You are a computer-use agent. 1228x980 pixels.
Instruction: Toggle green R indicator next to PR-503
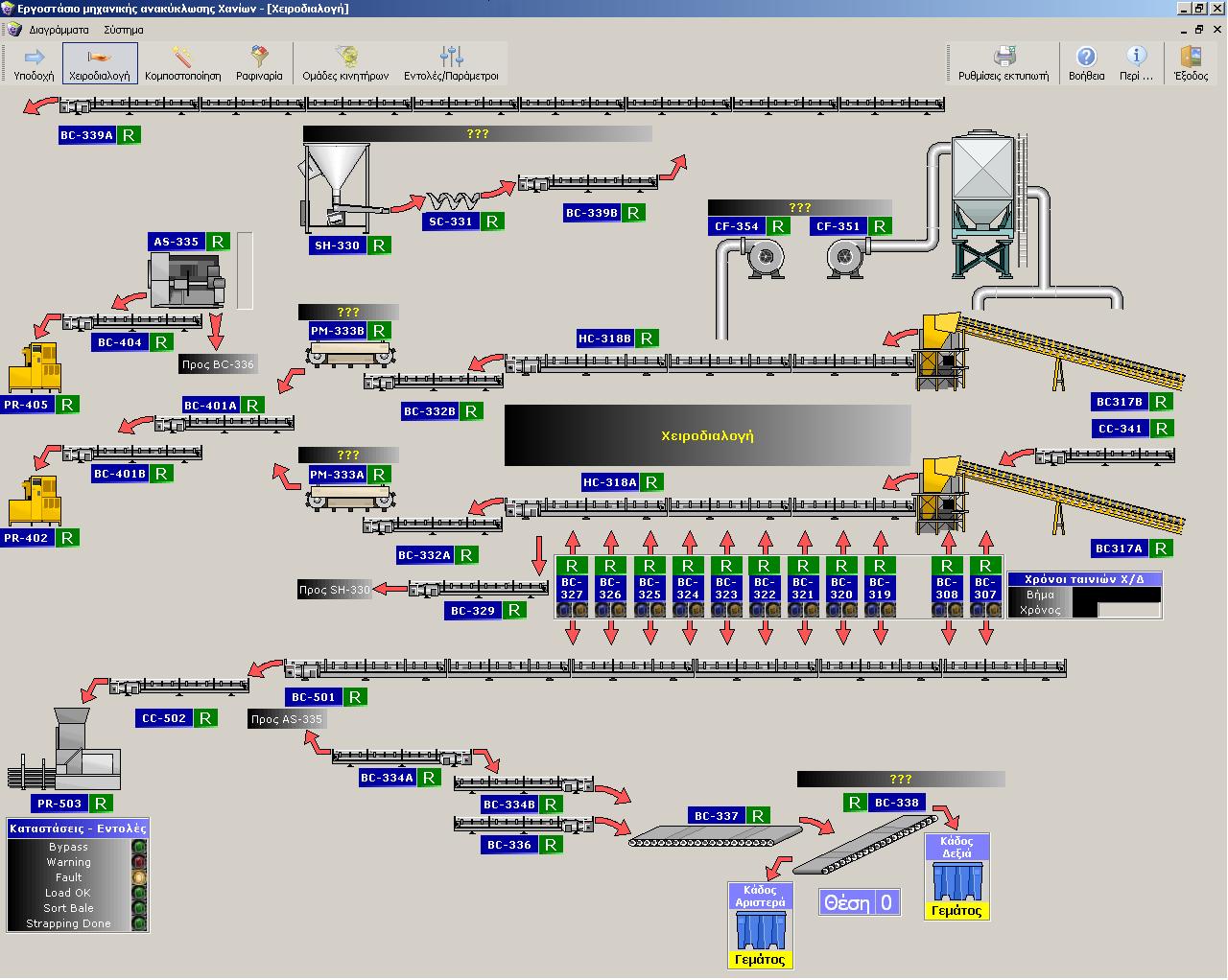(102, 804)
